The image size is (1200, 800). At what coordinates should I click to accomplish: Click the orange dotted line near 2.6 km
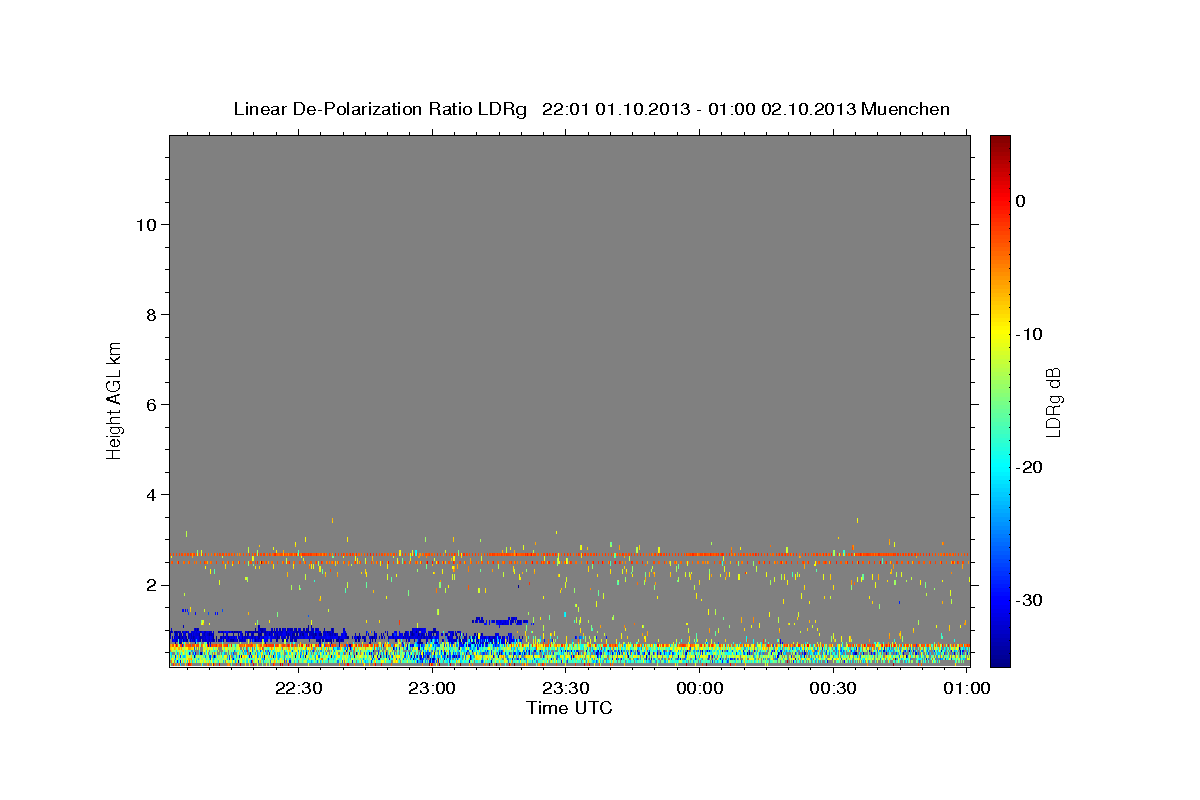pyautogui.click(x=569, y=554)
